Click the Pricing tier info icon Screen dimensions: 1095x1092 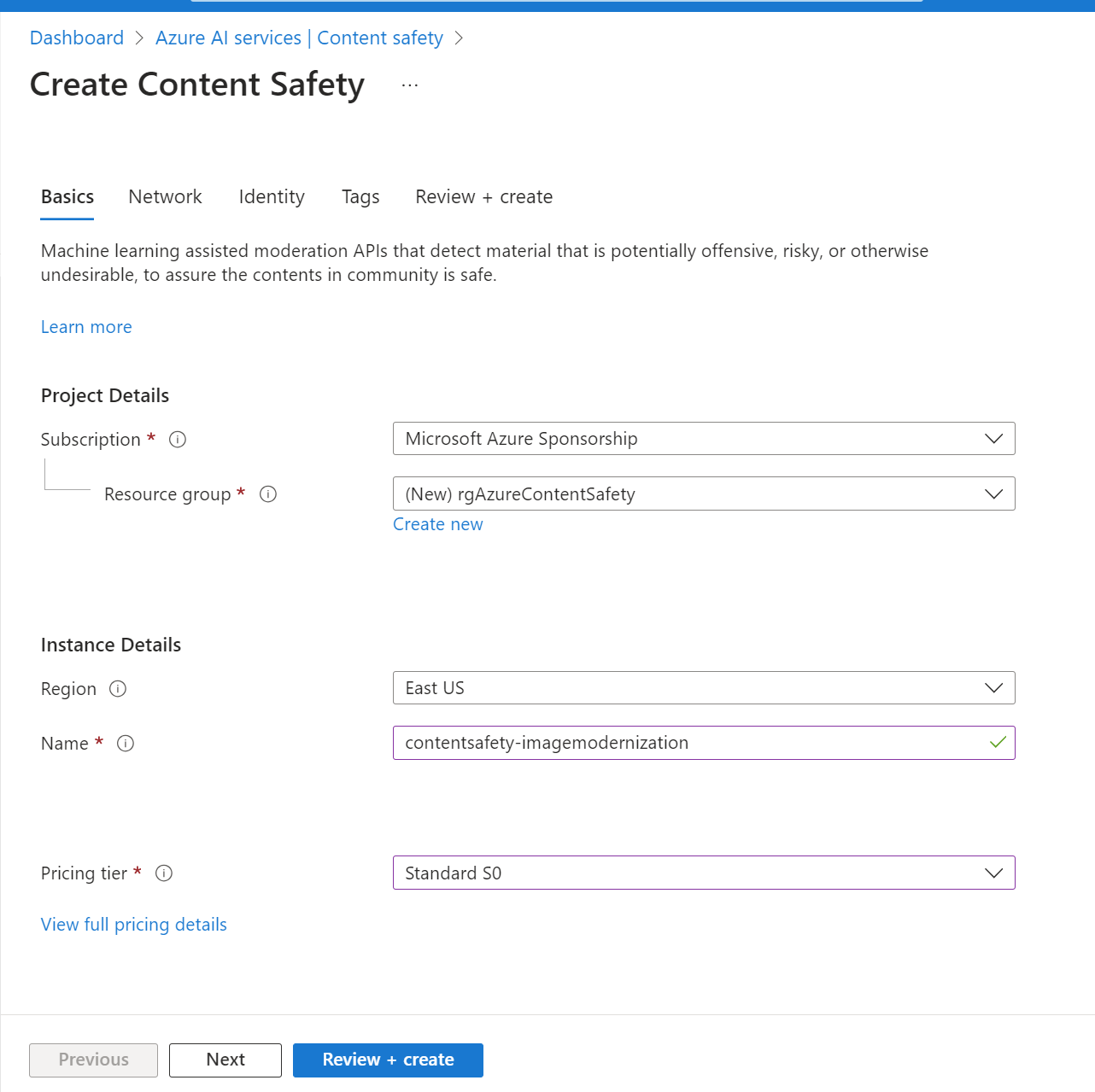164,873
